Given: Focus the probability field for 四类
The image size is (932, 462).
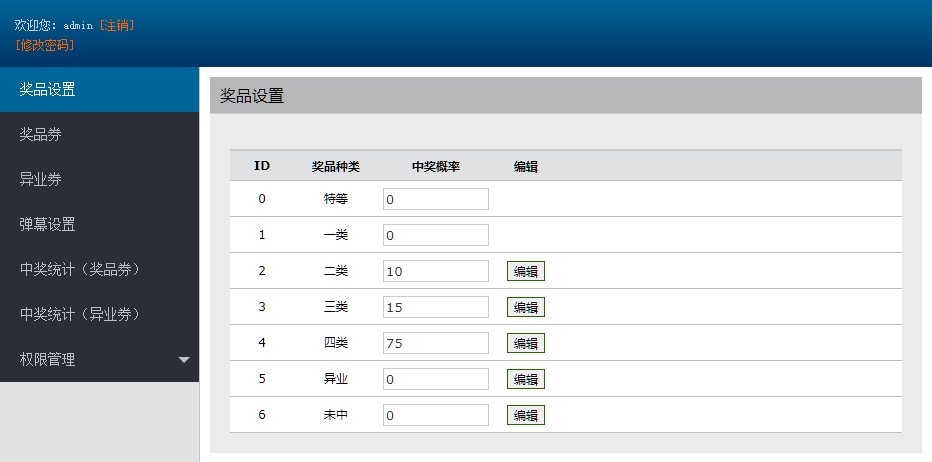Looking at the screenshot, I should (436, 343).
